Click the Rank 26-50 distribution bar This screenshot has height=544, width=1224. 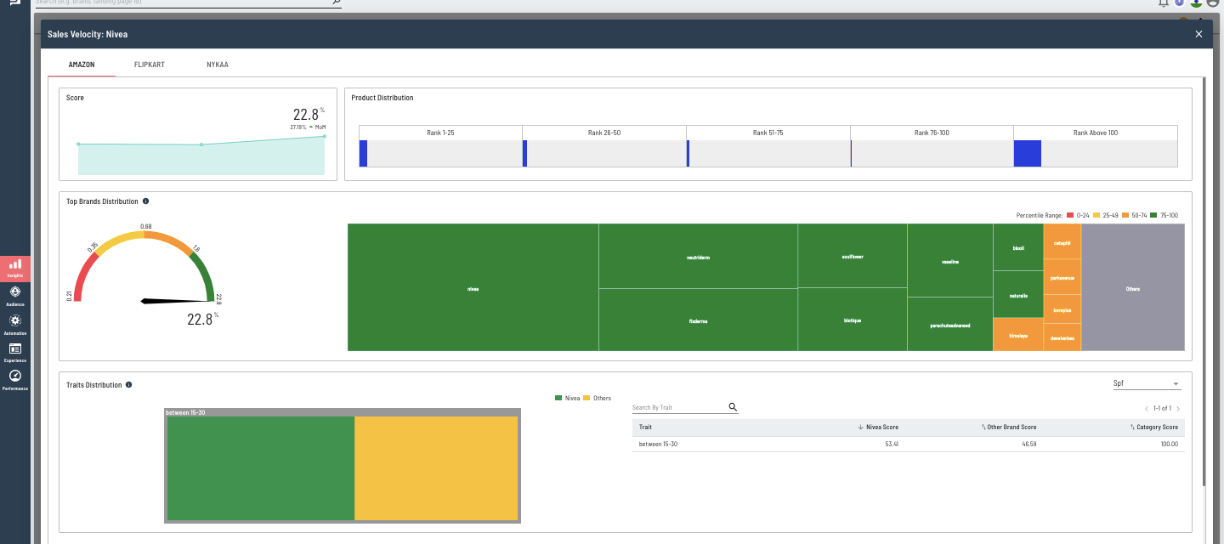(x=525, y=153)
